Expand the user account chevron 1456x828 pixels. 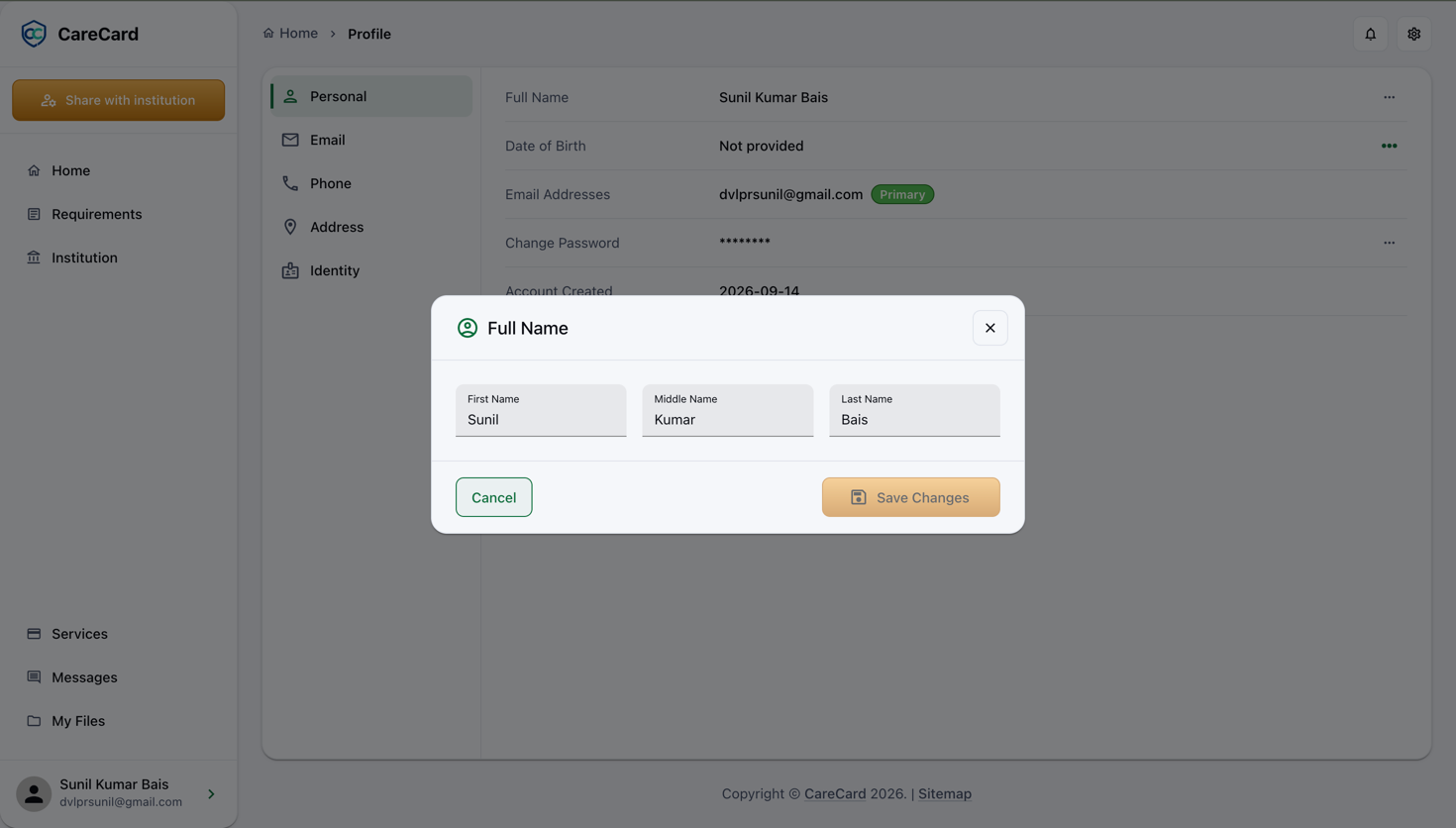(x=211, y=793)
